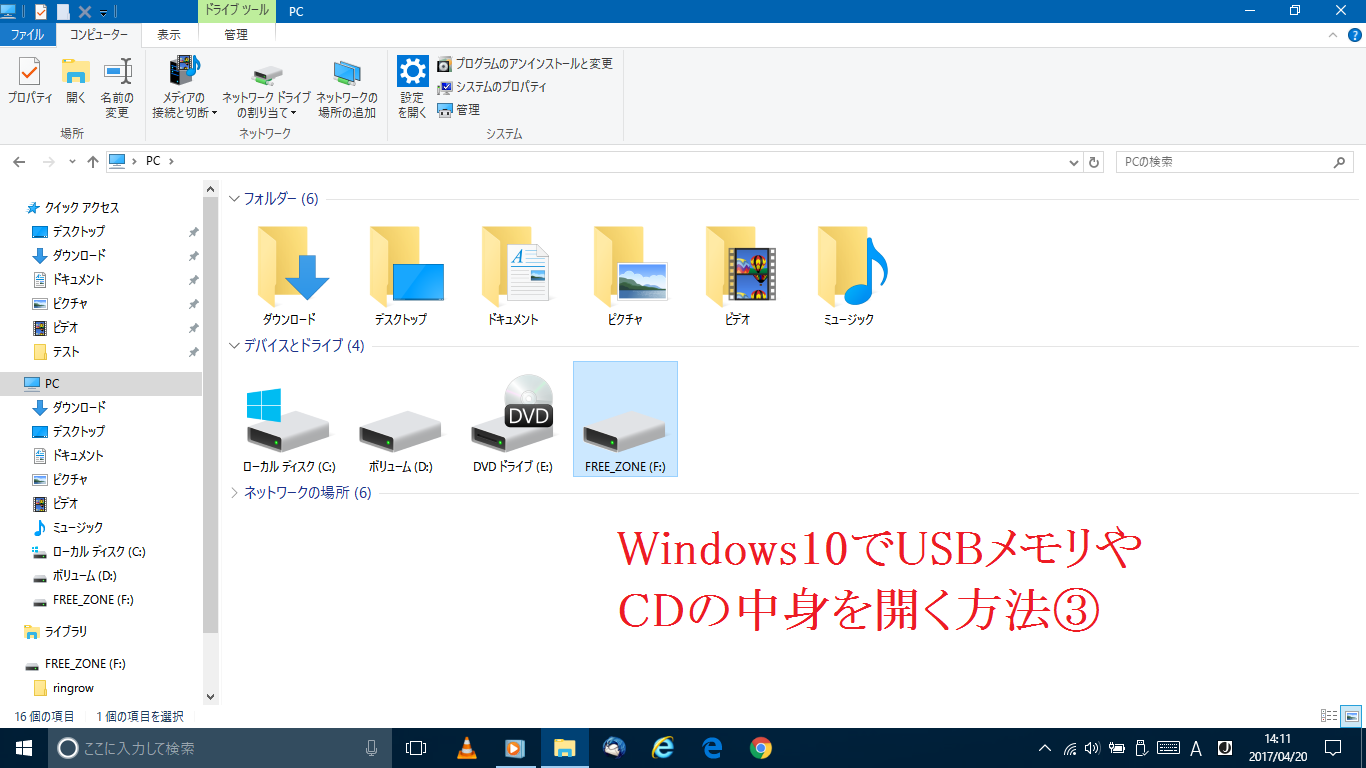Click the Back navigation arrow
Screen dimensions: 1366x768
pyautogui.click(x=19, y=161)
